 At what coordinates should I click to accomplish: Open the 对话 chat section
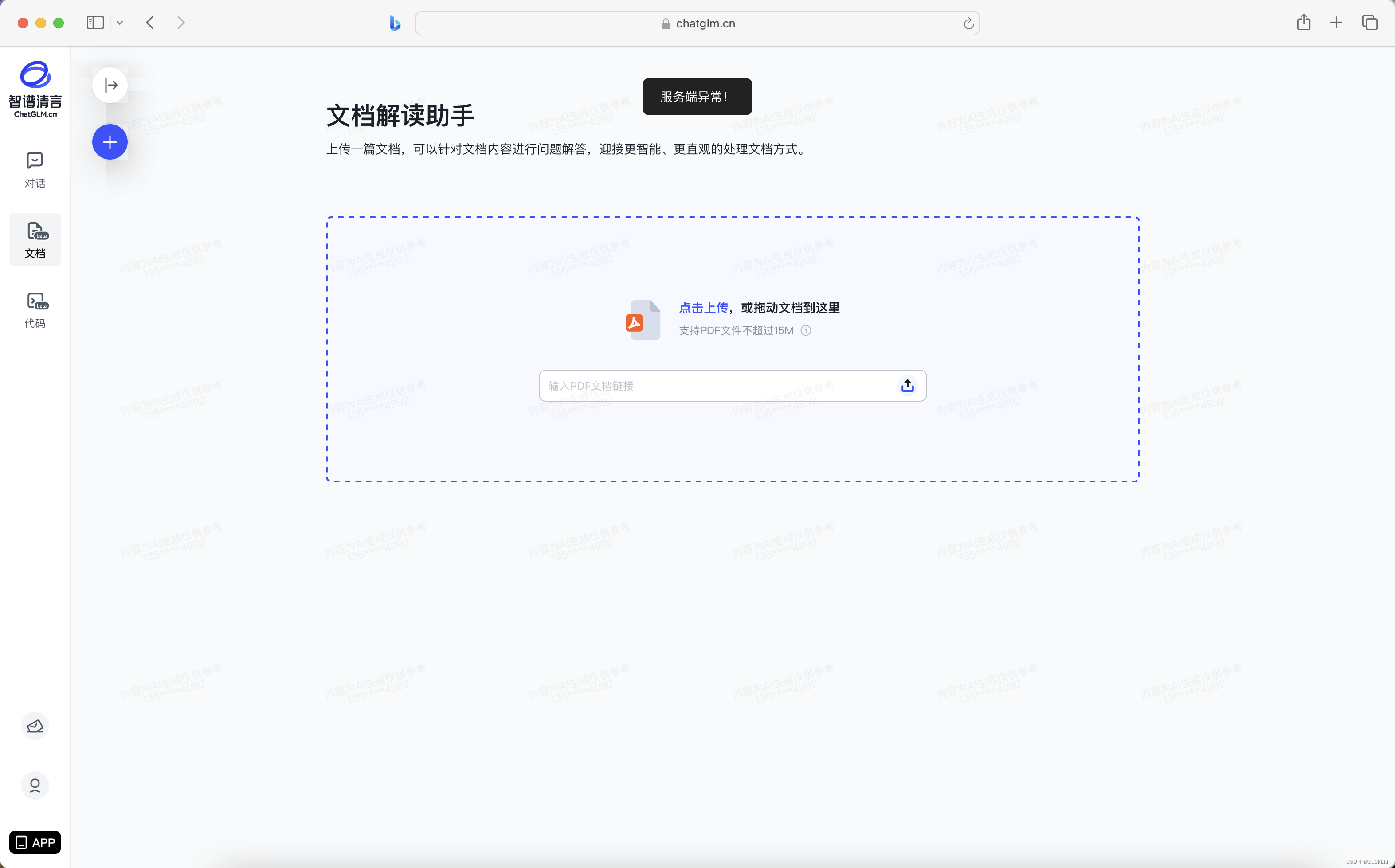[35, 170]
